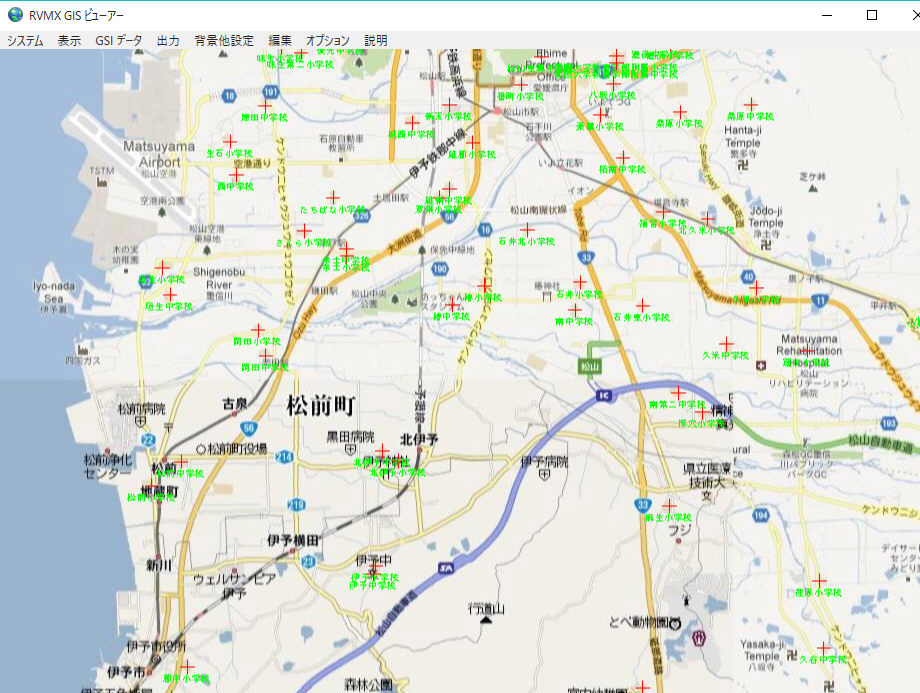Image resolution: width=920 pixels, height=693 pixels.
Task: Open the 説明 help menu
Action: pyautogui.click(x=376, y=41)
